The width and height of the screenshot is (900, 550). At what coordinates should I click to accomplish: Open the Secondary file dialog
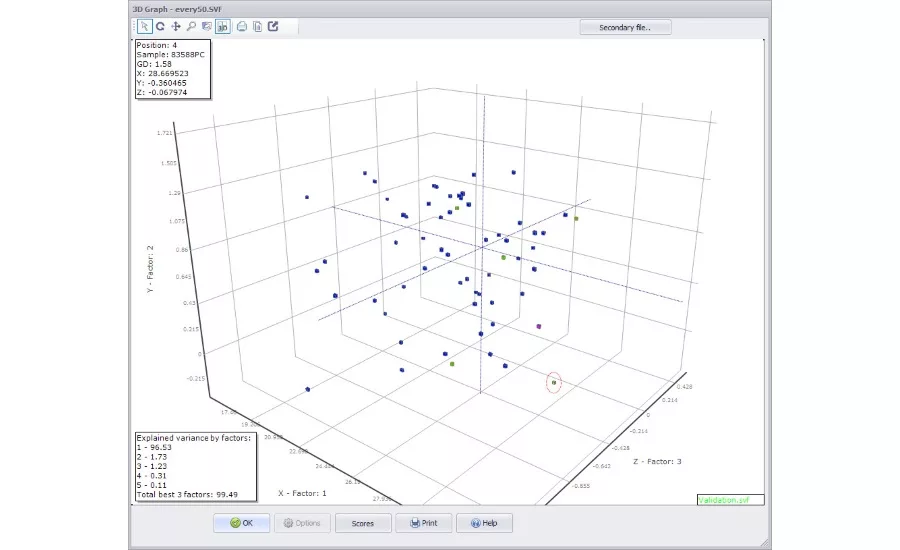pos(625,28)
